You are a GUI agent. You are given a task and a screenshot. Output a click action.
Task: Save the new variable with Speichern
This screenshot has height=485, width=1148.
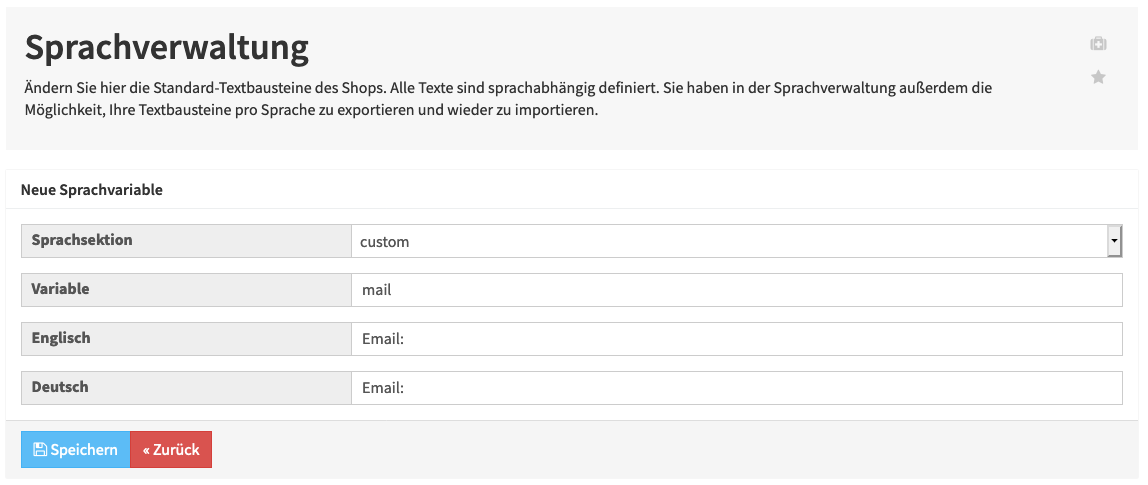75,450
